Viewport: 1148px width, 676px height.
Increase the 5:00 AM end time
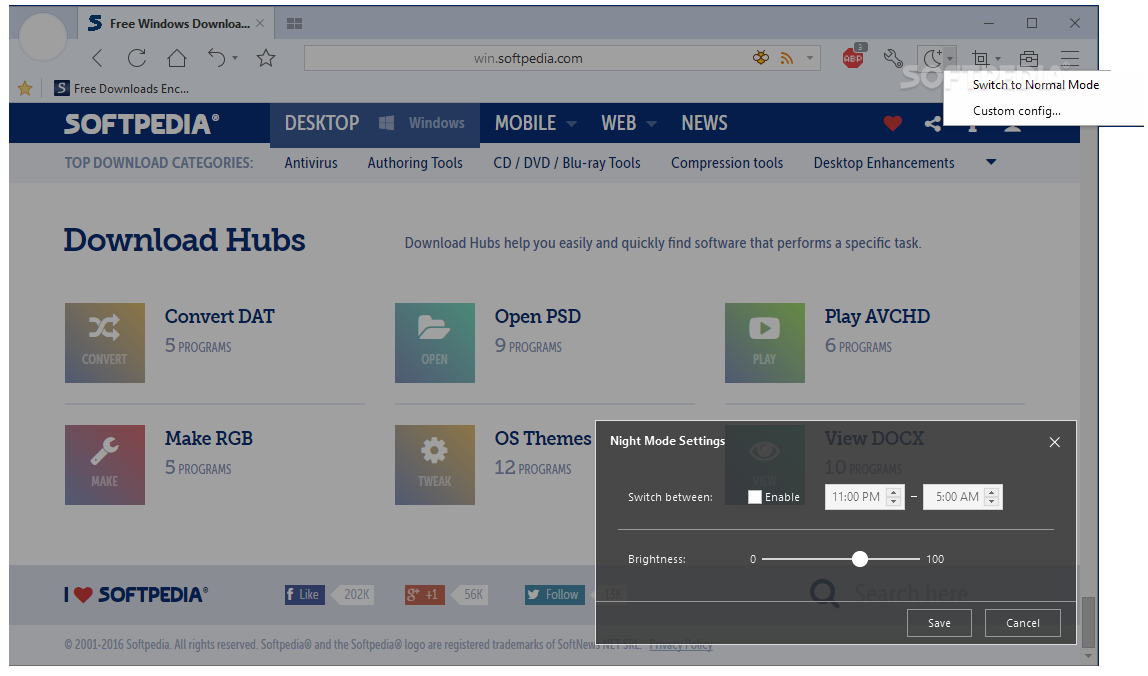[991, 492]
